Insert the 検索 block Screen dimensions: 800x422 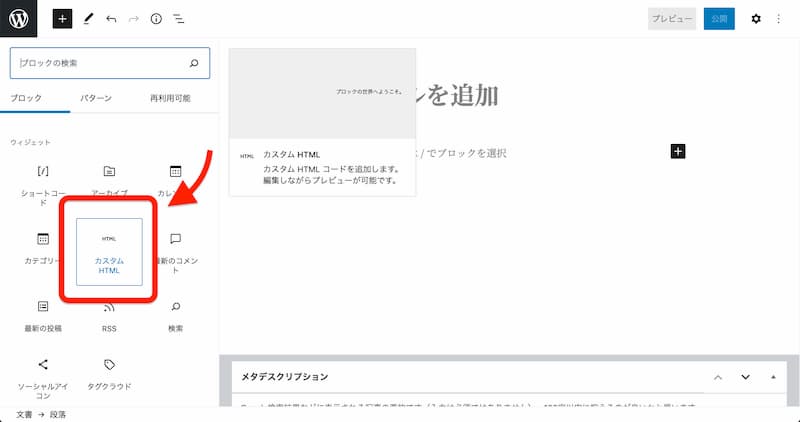(176, 316)
